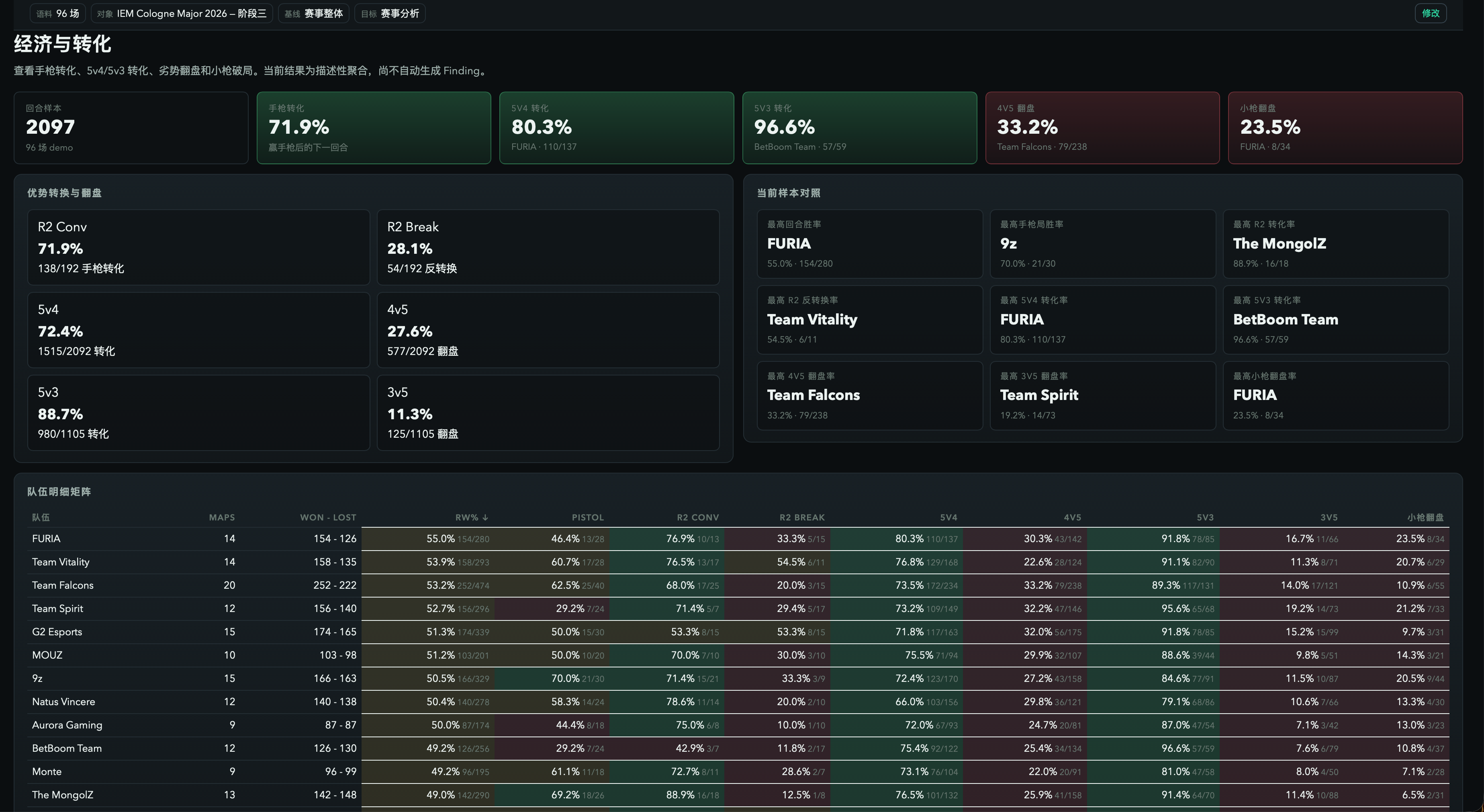Select Team Falcons in the matrix table
The image size is (1484, 812).
pos(62,585)
